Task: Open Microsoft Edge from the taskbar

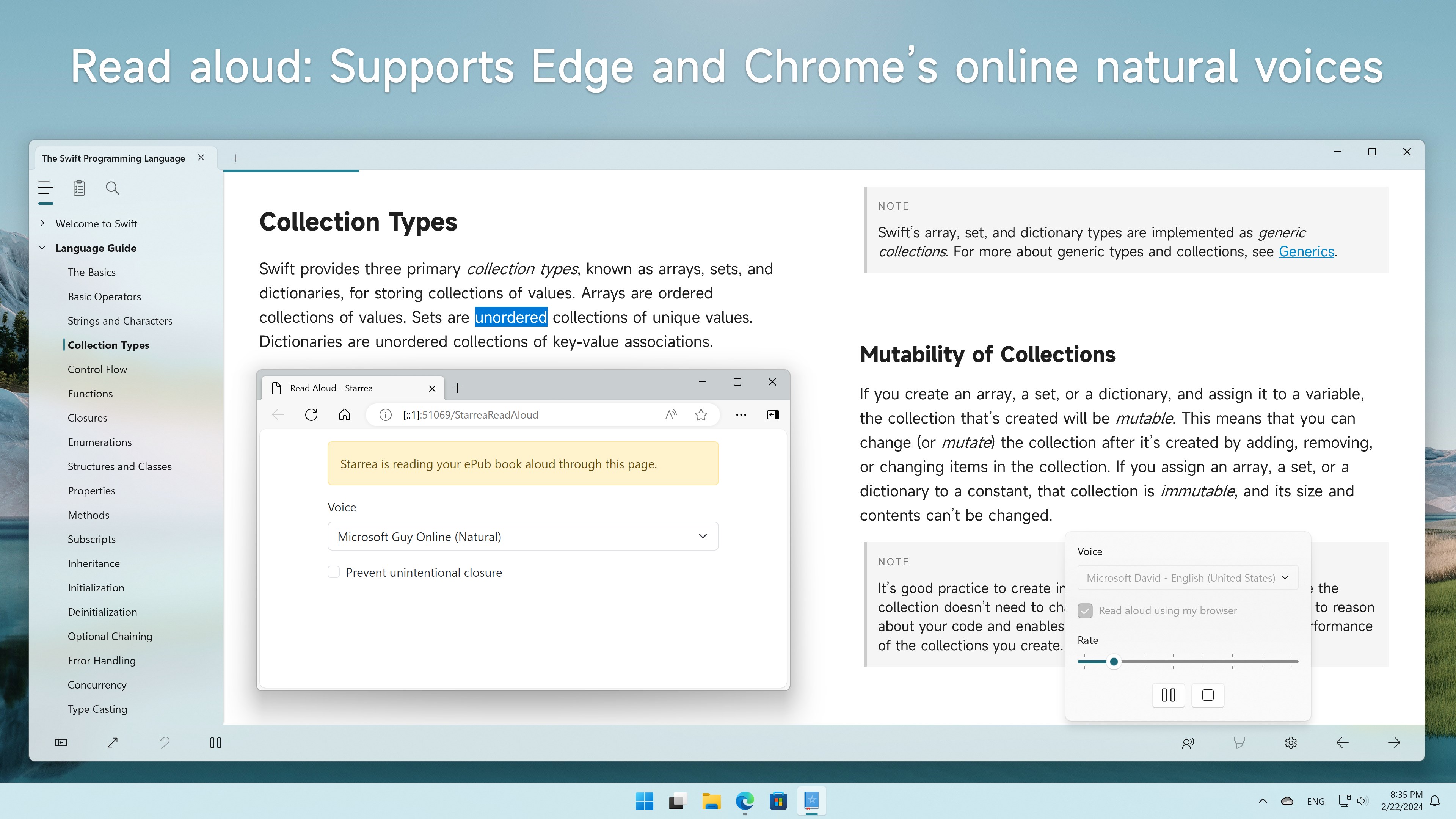Action: point(744,801)
